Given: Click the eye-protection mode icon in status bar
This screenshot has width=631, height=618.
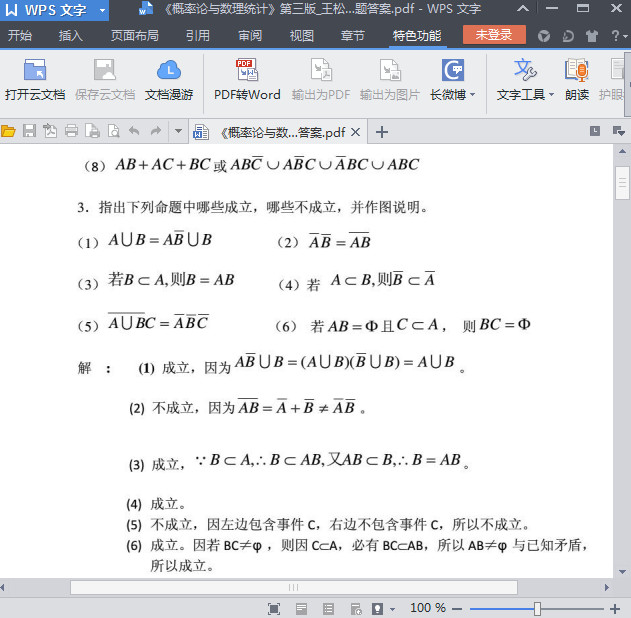Looking at the screenshot, I should (x=377, y=609).
